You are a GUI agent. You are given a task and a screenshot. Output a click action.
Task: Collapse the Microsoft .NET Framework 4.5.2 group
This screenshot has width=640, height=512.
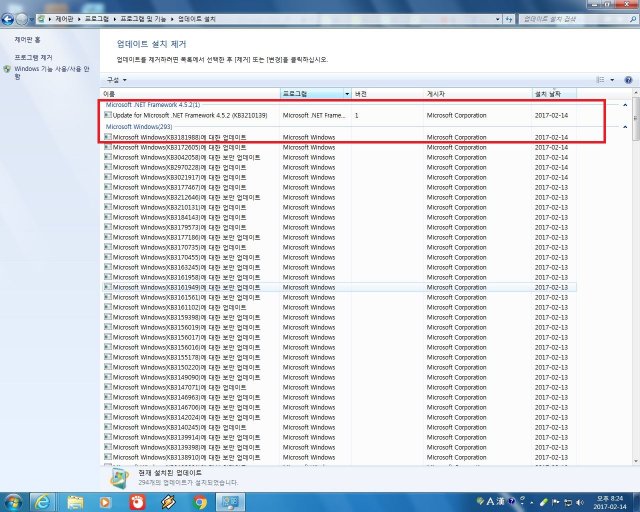(x=625, y=105)
